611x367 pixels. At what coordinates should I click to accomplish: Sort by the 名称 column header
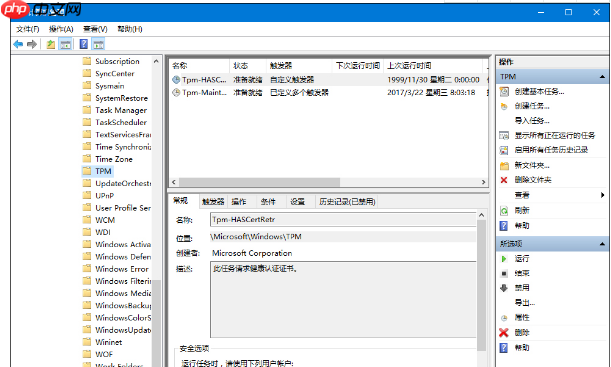point(200,66)
